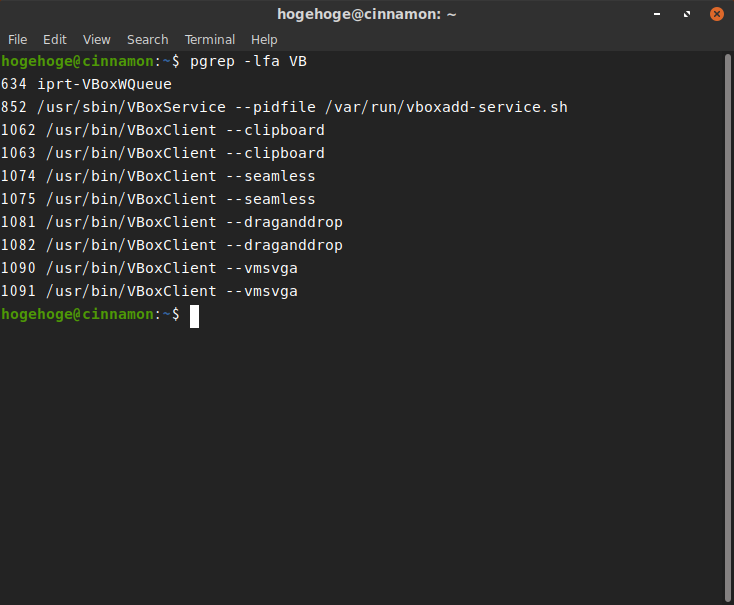Minimize the terminal window
This screenshot has width=734, height=605.
point(657,14)
